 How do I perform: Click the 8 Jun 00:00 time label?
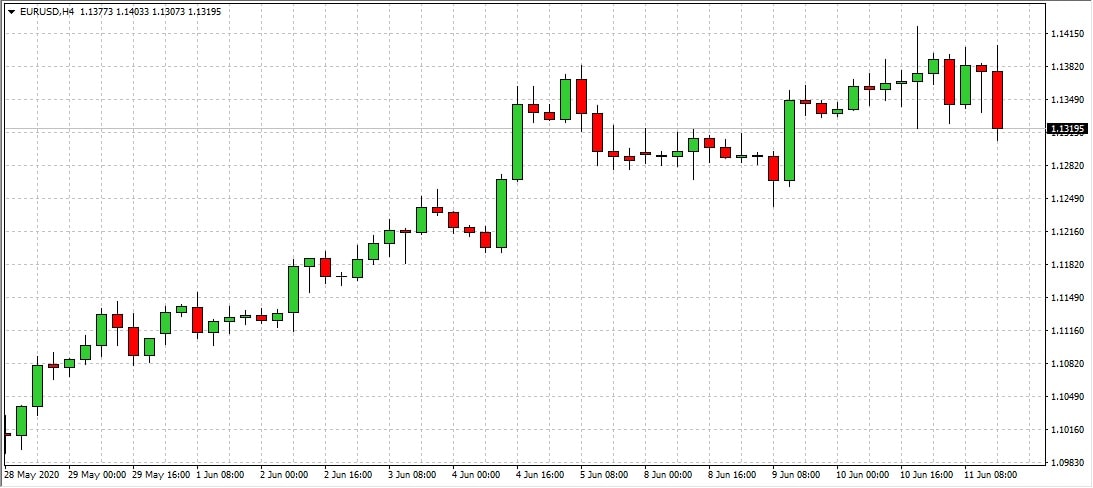pyautogui.click(x=669, y=475)
